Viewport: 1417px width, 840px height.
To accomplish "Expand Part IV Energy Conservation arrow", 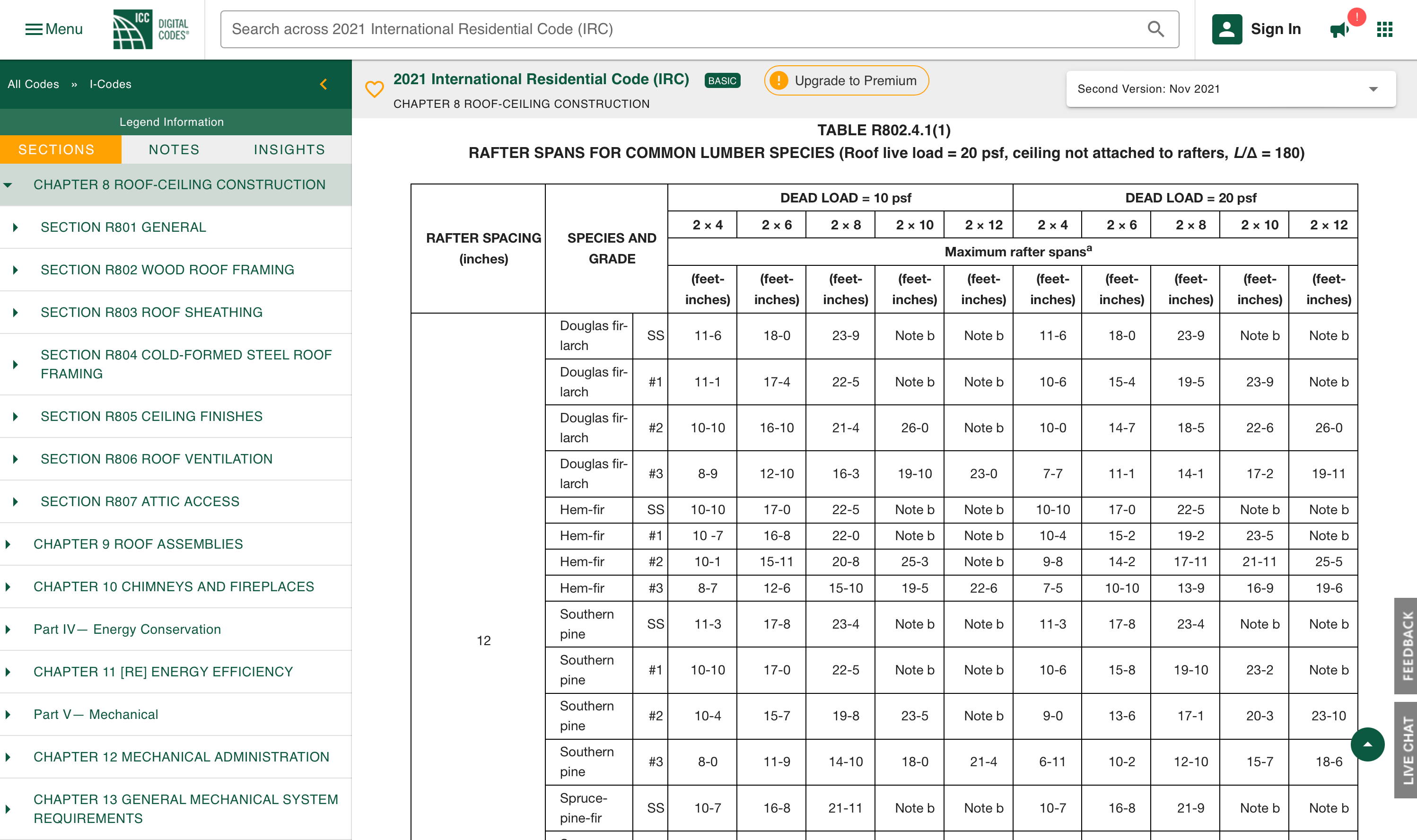I will [8, 630].
